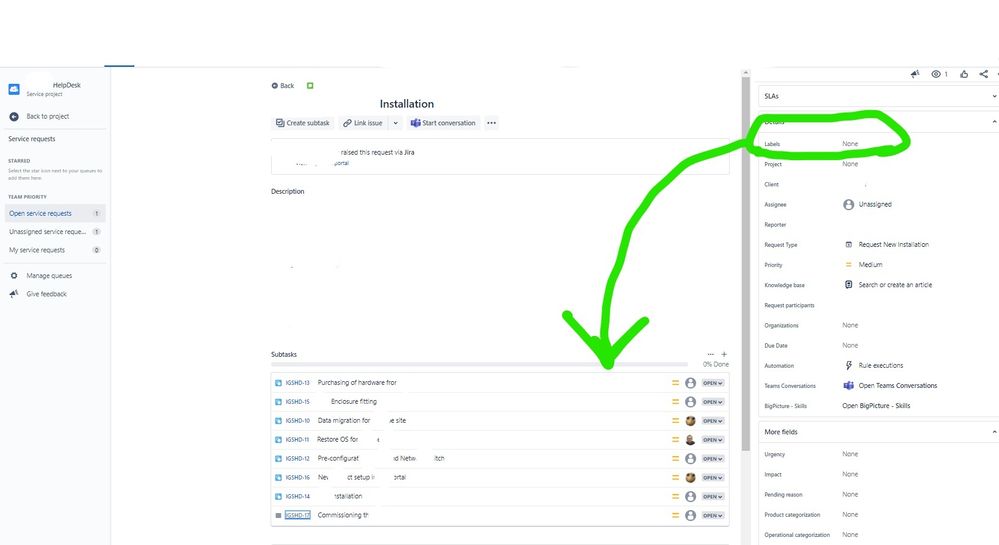This screenshot has width=999, height=545.
Task: Click the assignee avatar on IGSHD-11 row
Action: point(690,440)
